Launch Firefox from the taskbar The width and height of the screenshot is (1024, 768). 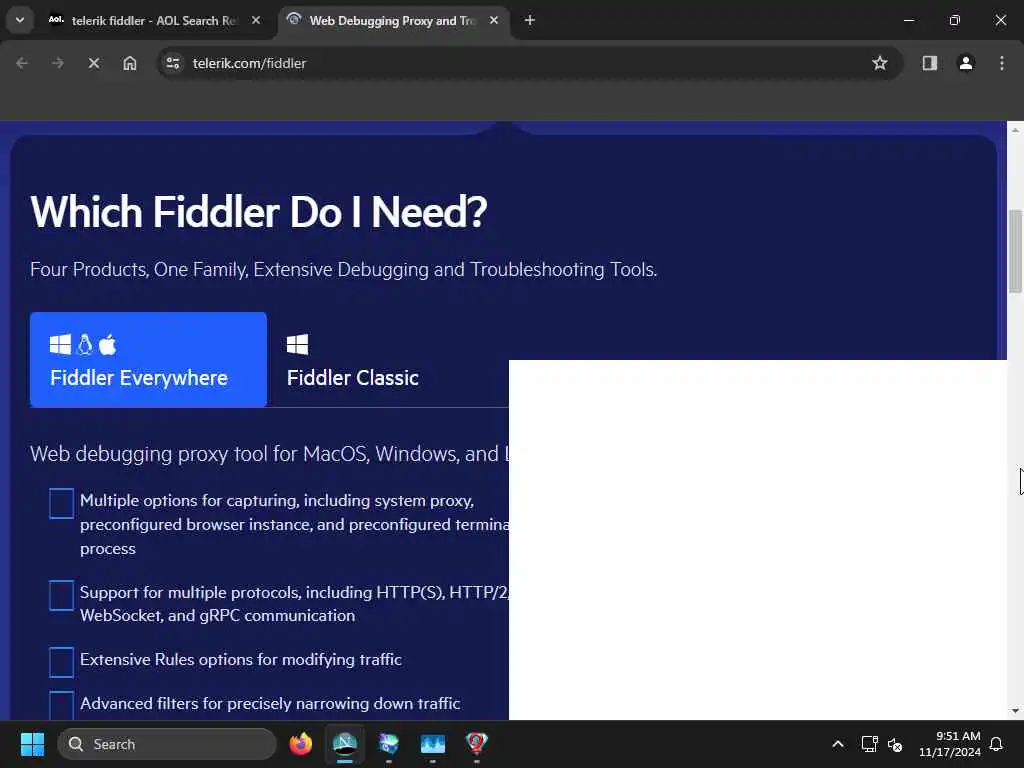coord(301,744)
